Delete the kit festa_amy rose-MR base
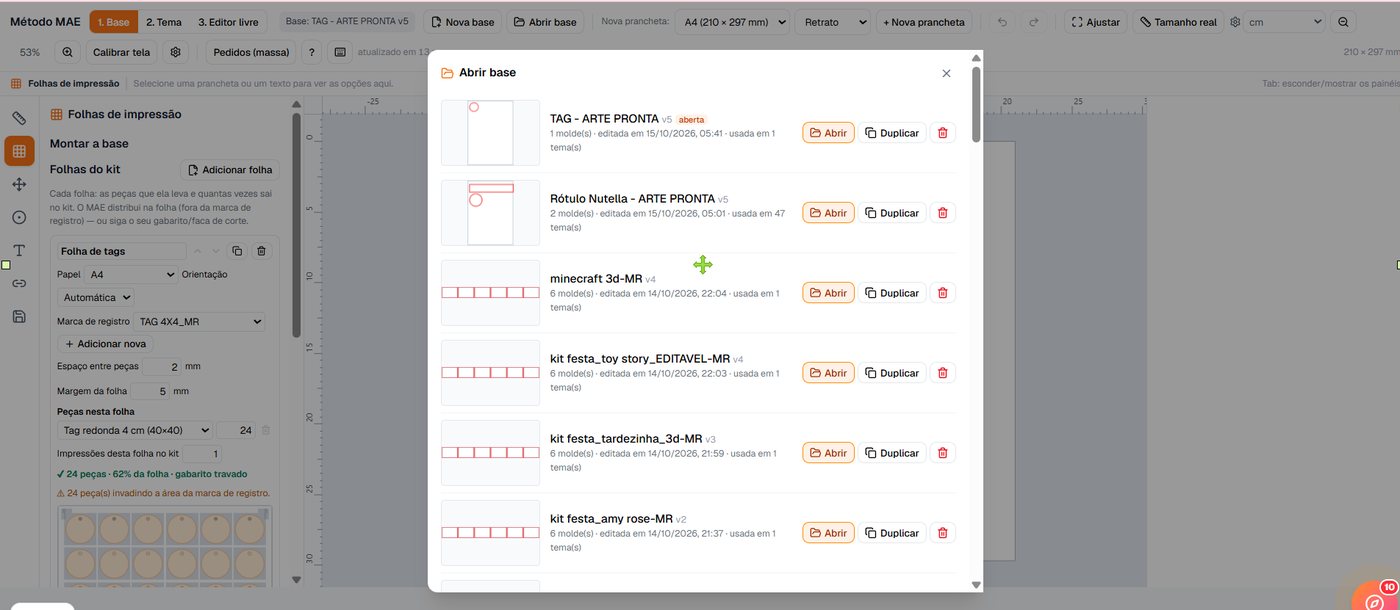Image resolution: width=1400 pixels, height=610 pixels. pyautogui.click(x=942, y=533)
